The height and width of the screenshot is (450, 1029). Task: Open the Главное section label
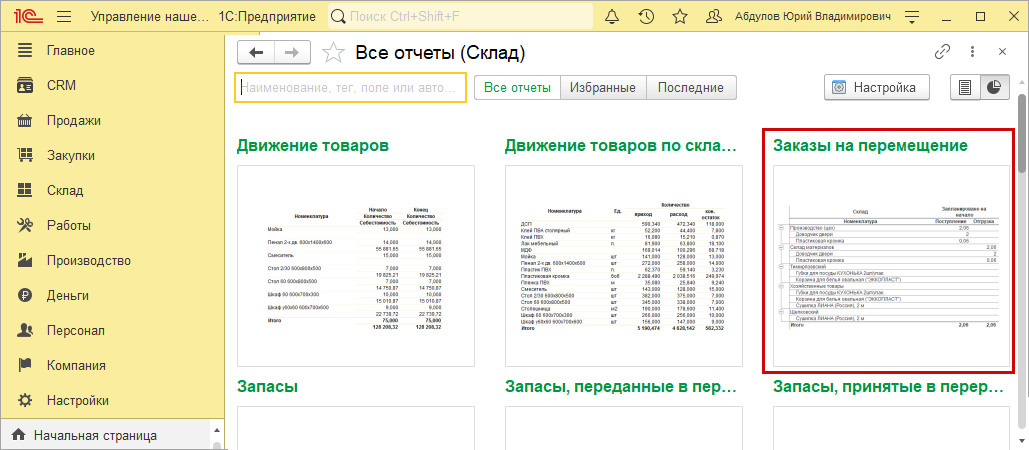click(x=71, y=51)
